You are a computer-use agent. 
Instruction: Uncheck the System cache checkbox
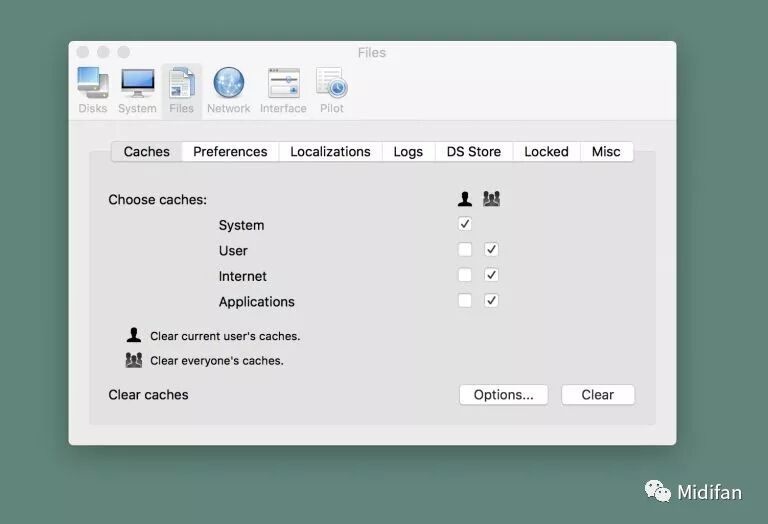tap(465, 224)
